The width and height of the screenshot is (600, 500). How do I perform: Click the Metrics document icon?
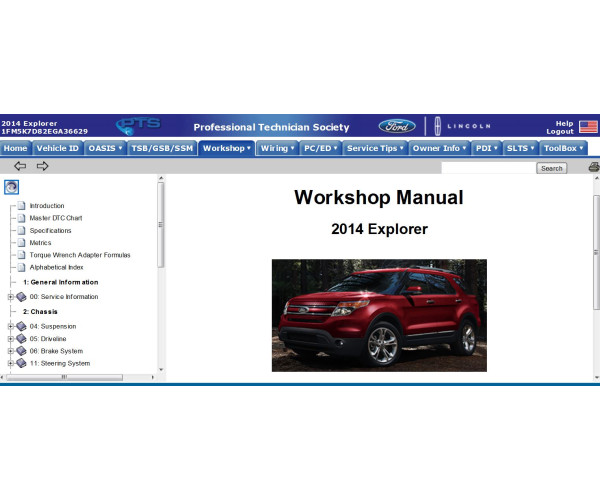[21, 243]
